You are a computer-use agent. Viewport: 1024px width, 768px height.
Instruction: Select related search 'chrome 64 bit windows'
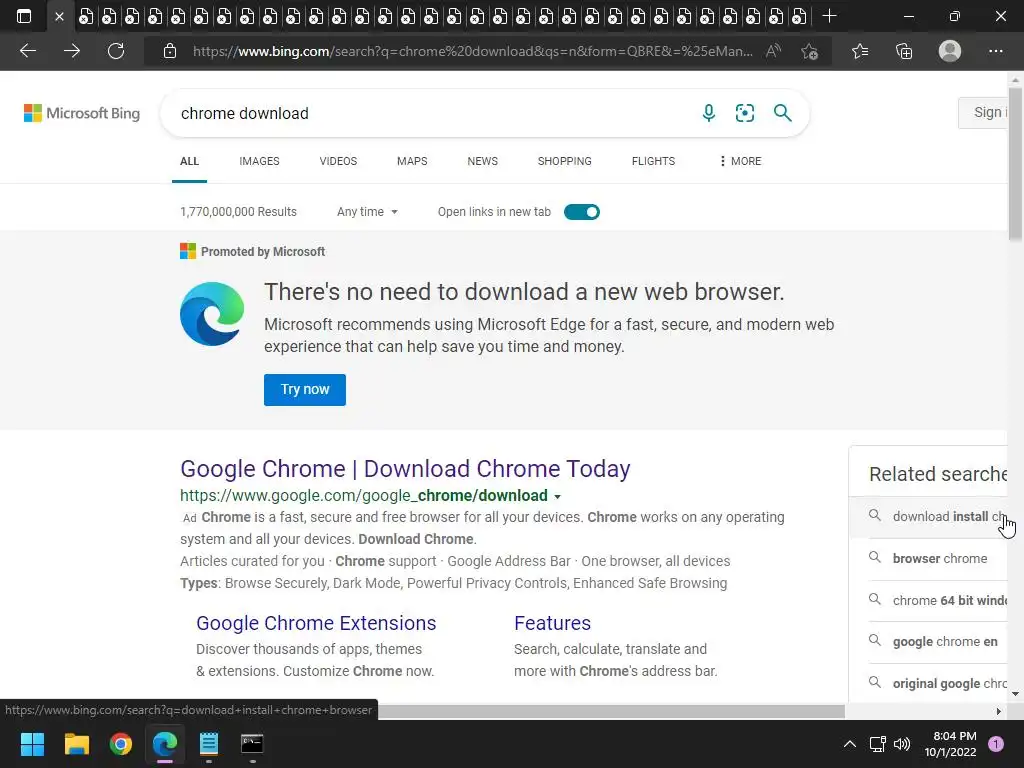(x=929, y=600)
